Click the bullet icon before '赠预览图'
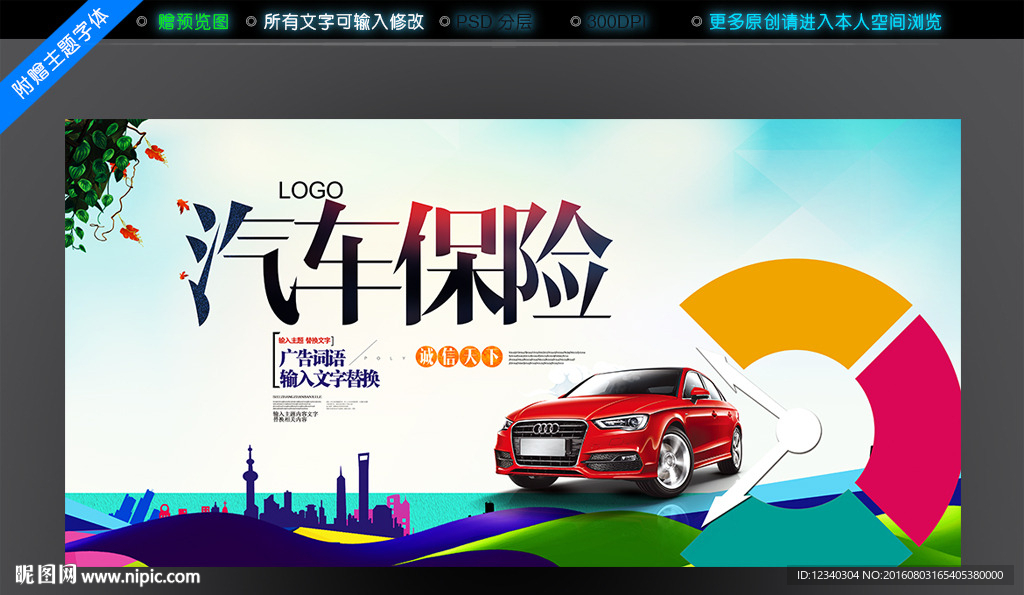 pos(142,22)
